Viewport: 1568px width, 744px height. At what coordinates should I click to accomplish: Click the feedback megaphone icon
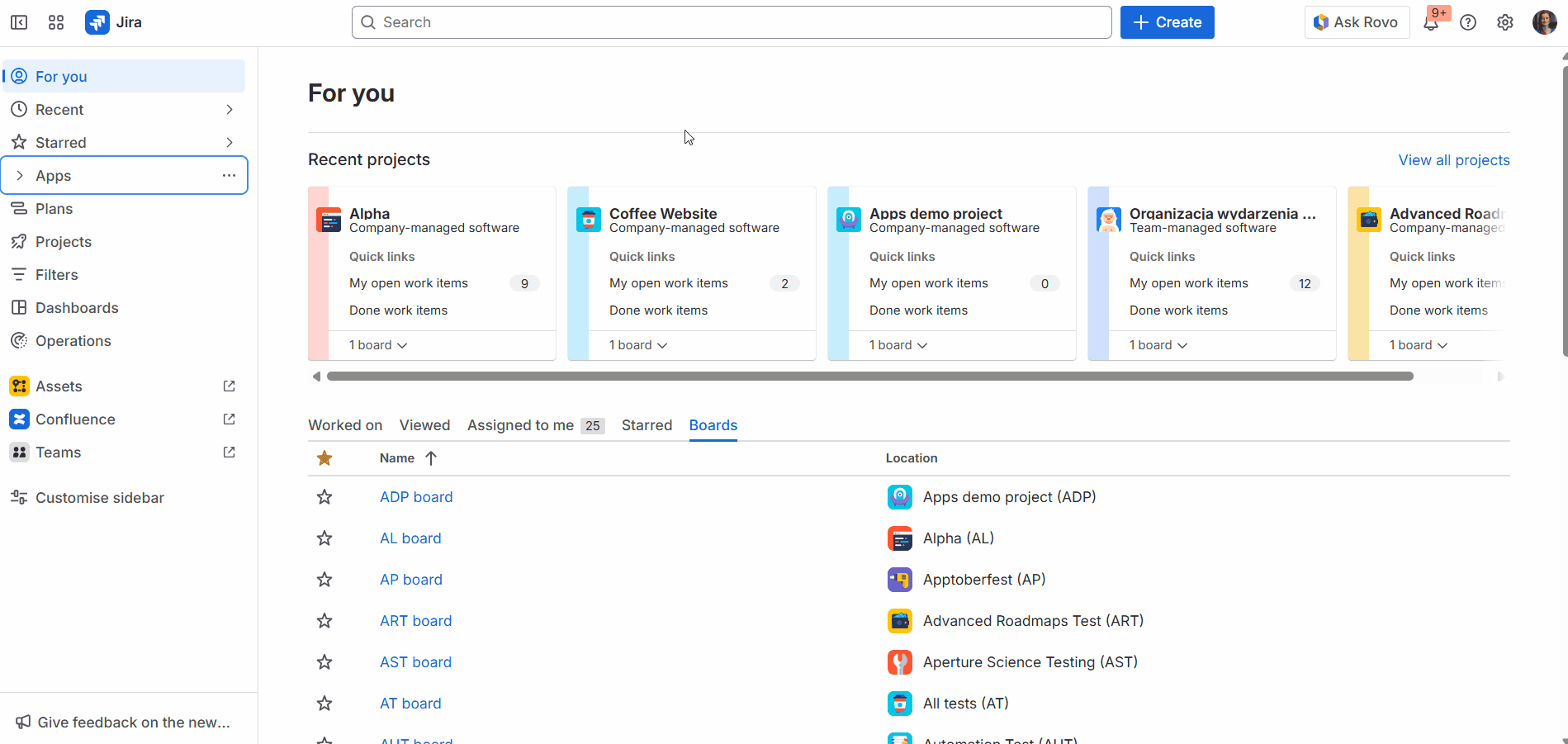[x=23, y=722]
